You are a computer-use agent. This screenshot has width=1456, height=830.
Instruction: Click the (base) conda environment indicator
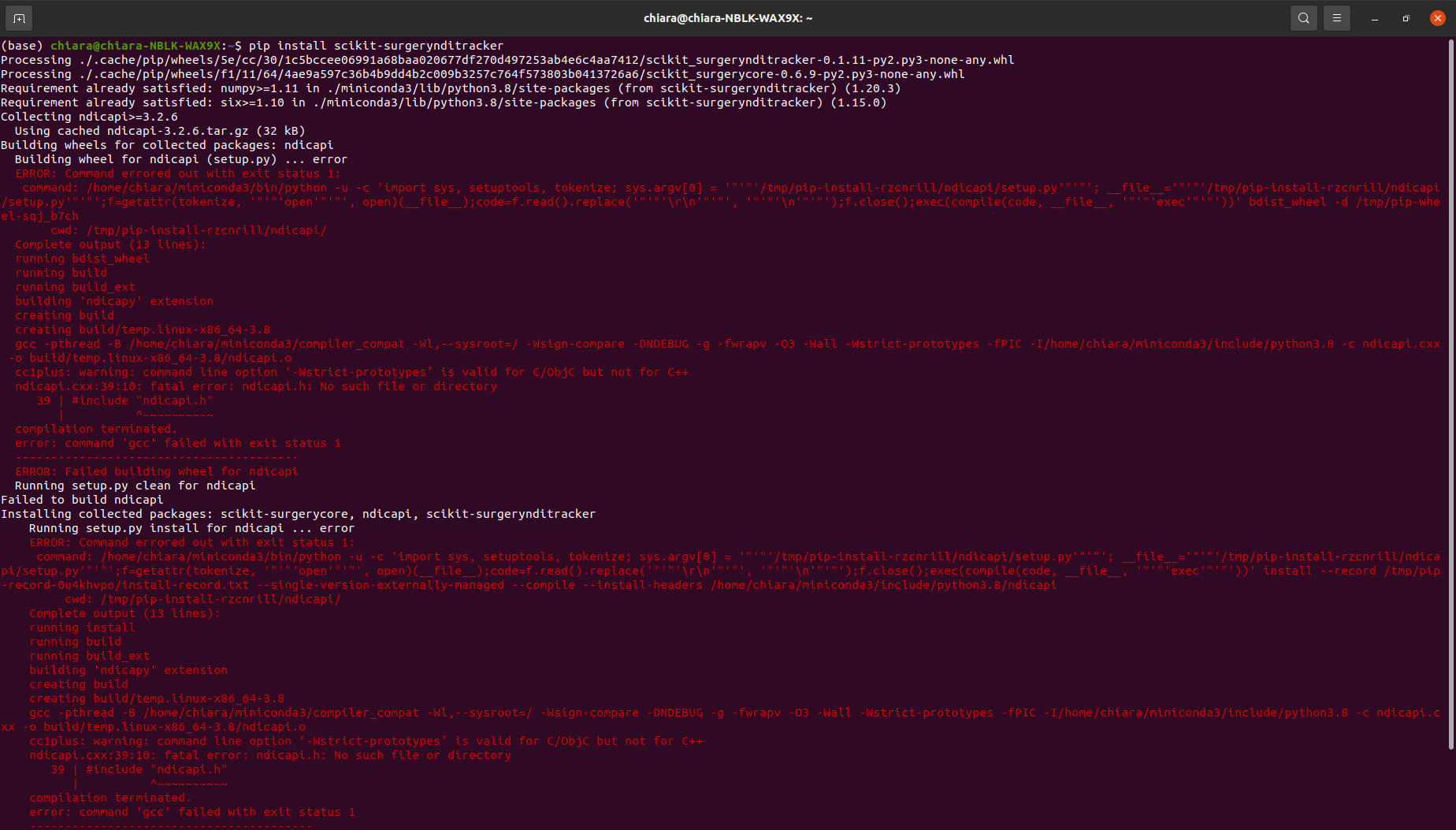click(x=24, y=45)
